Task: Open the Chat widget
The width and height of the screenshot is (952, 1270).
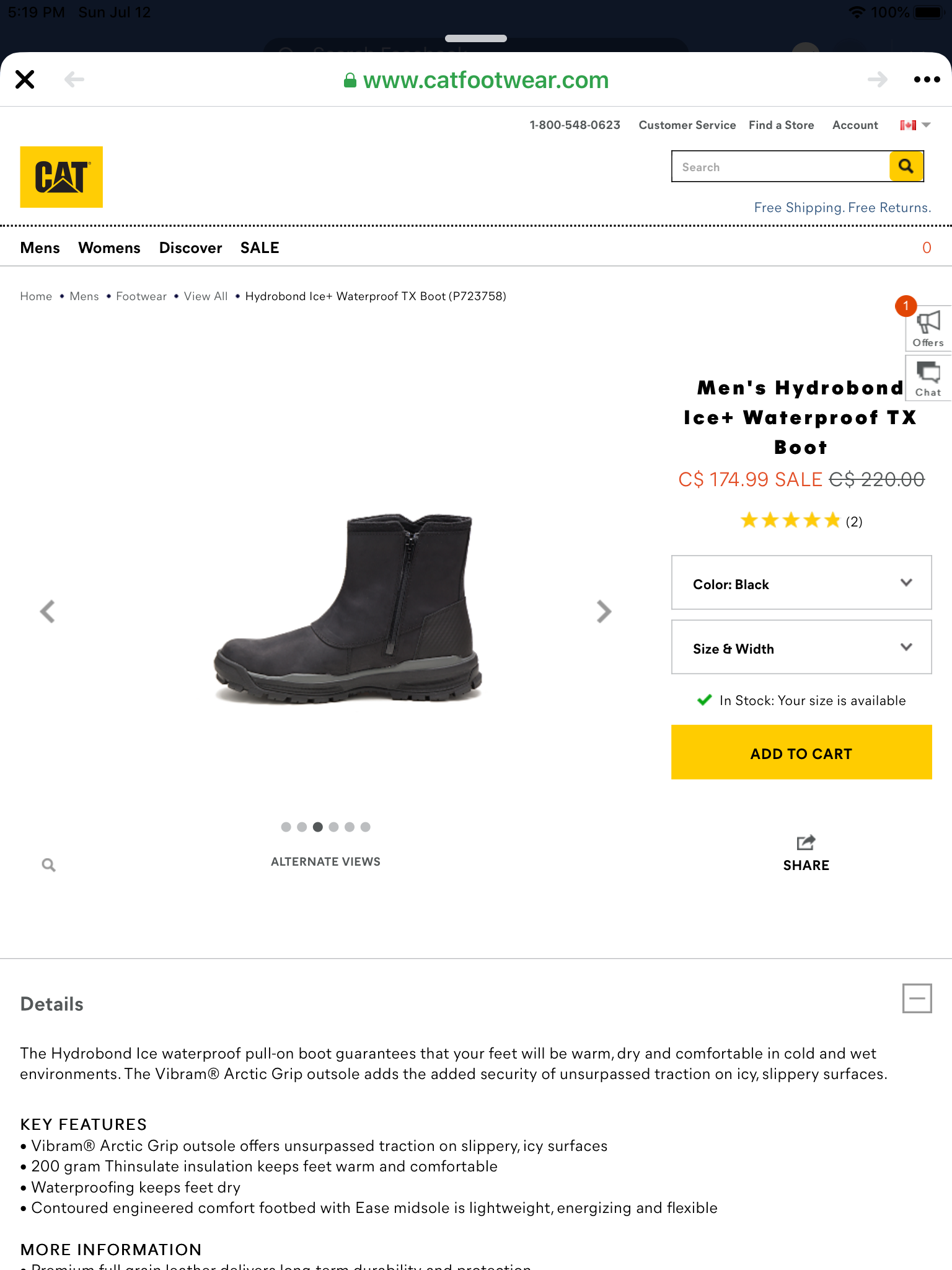Action: [928, 378]
